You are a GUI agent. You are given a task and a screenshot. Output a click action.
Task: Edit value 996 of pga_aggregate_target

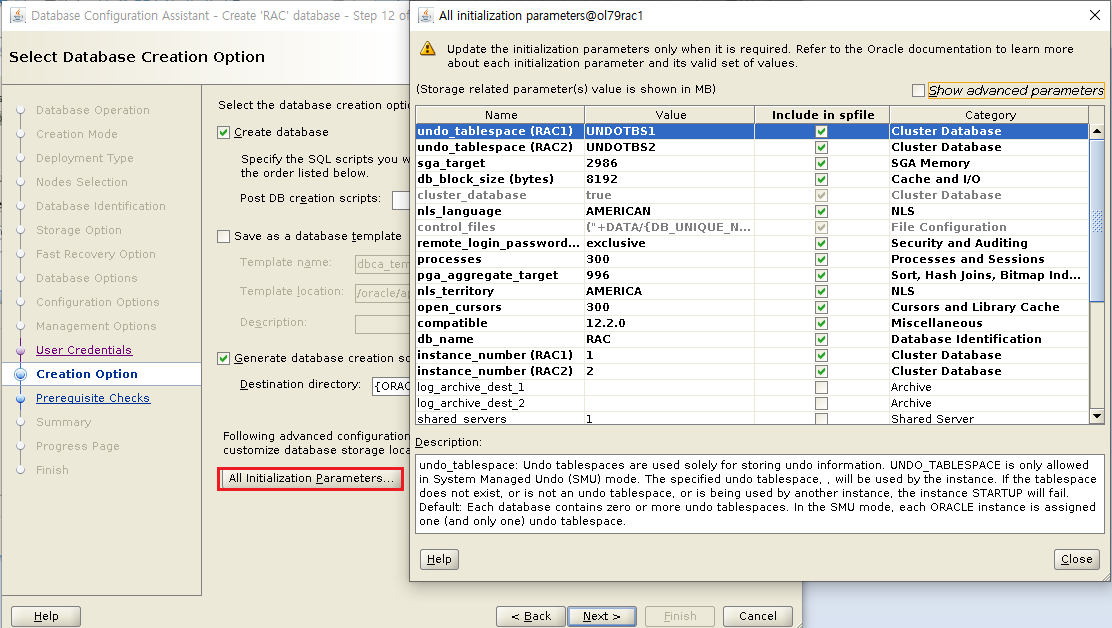tap(669, 275)
